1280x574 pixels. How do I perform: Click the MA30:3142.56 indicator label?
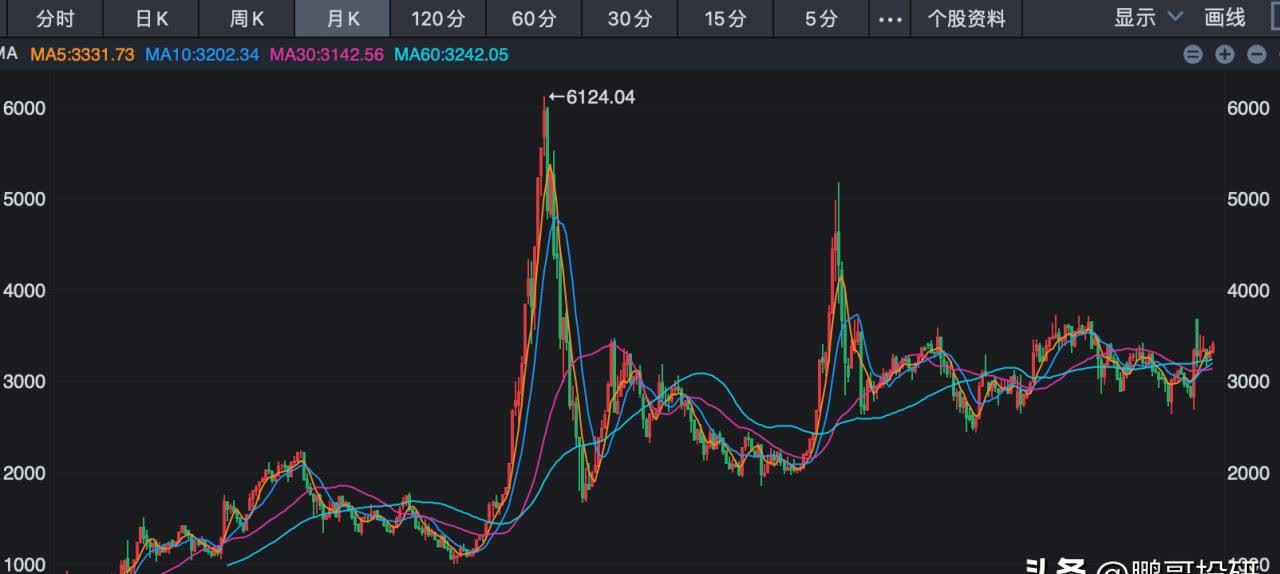tap(326, 55)
